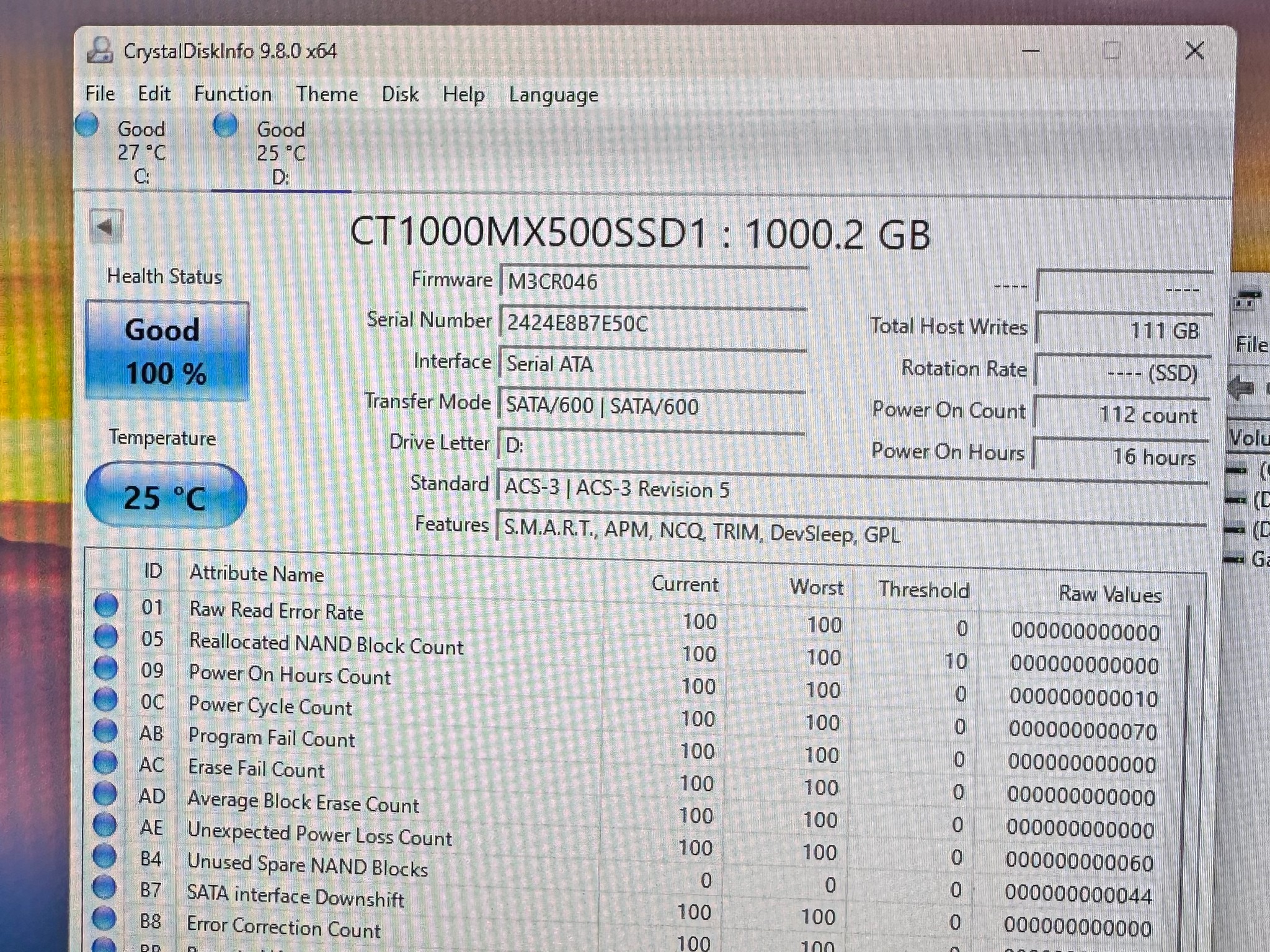This screenshot has width=1270, height=952.
Task: Click status icon for Raw Read Error Rate
Action: coord(106,604)
